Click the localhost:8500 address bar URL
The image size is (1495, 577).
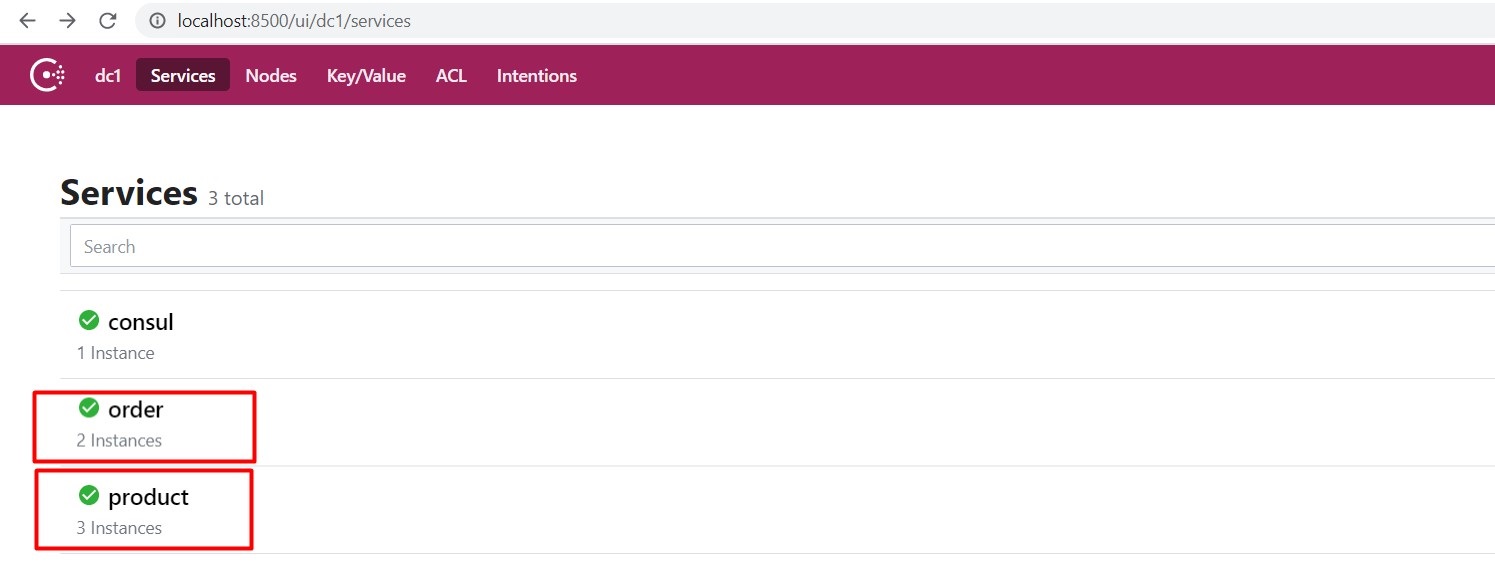294,21
